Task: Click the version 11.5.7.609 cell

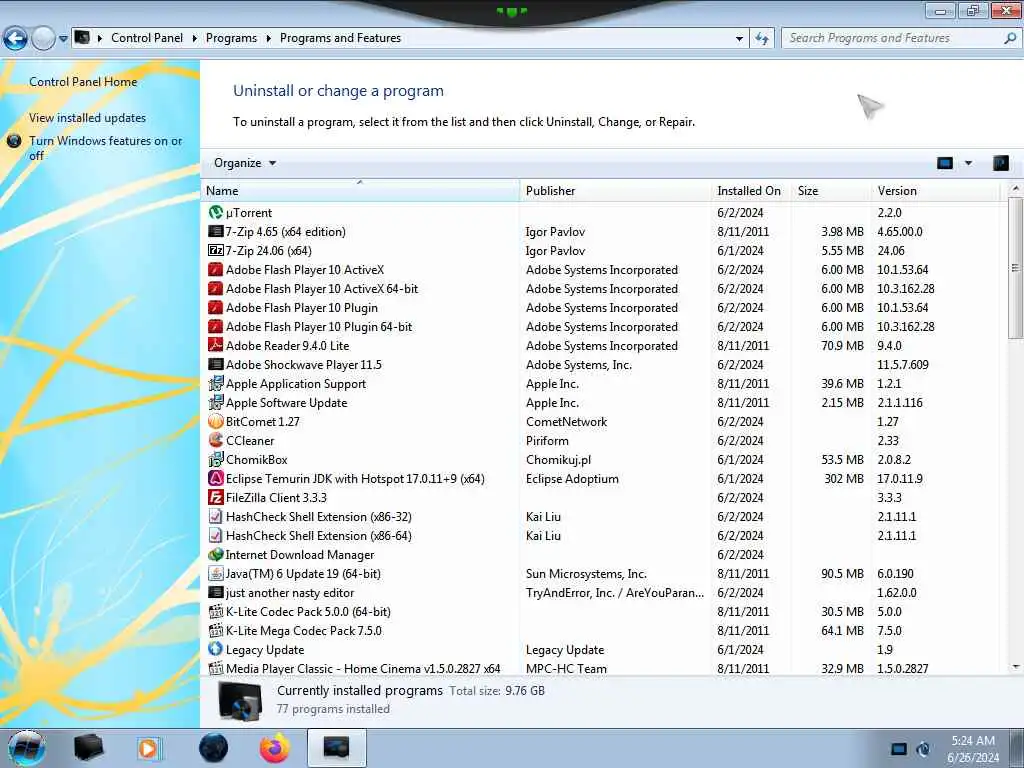Action: coord(903,364)
